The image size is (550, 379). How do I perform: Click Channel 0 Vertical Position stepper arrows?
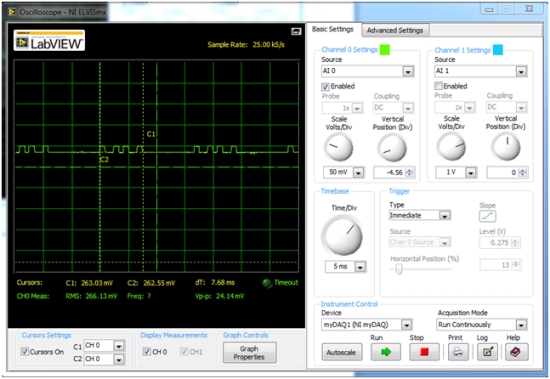pyautogui.click(x=409, y=173)
